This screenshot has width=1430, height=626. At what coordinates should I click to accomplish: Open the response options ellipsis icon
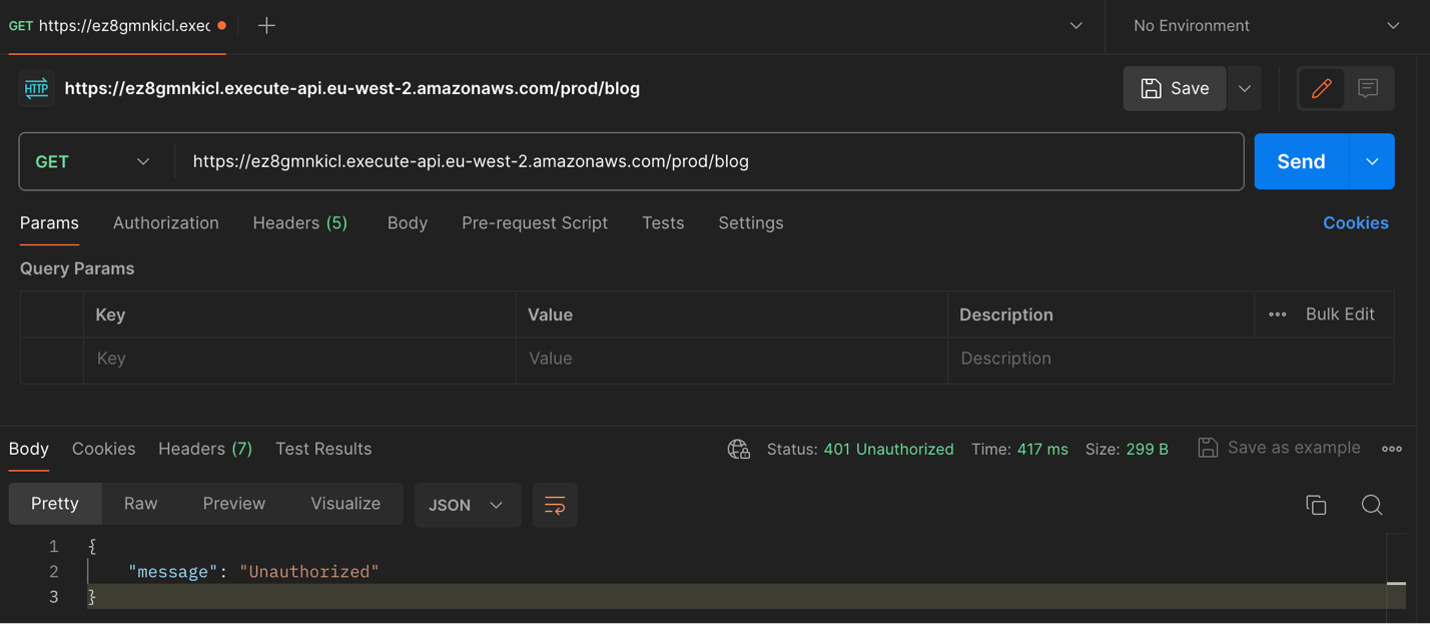click(1391, 449)
